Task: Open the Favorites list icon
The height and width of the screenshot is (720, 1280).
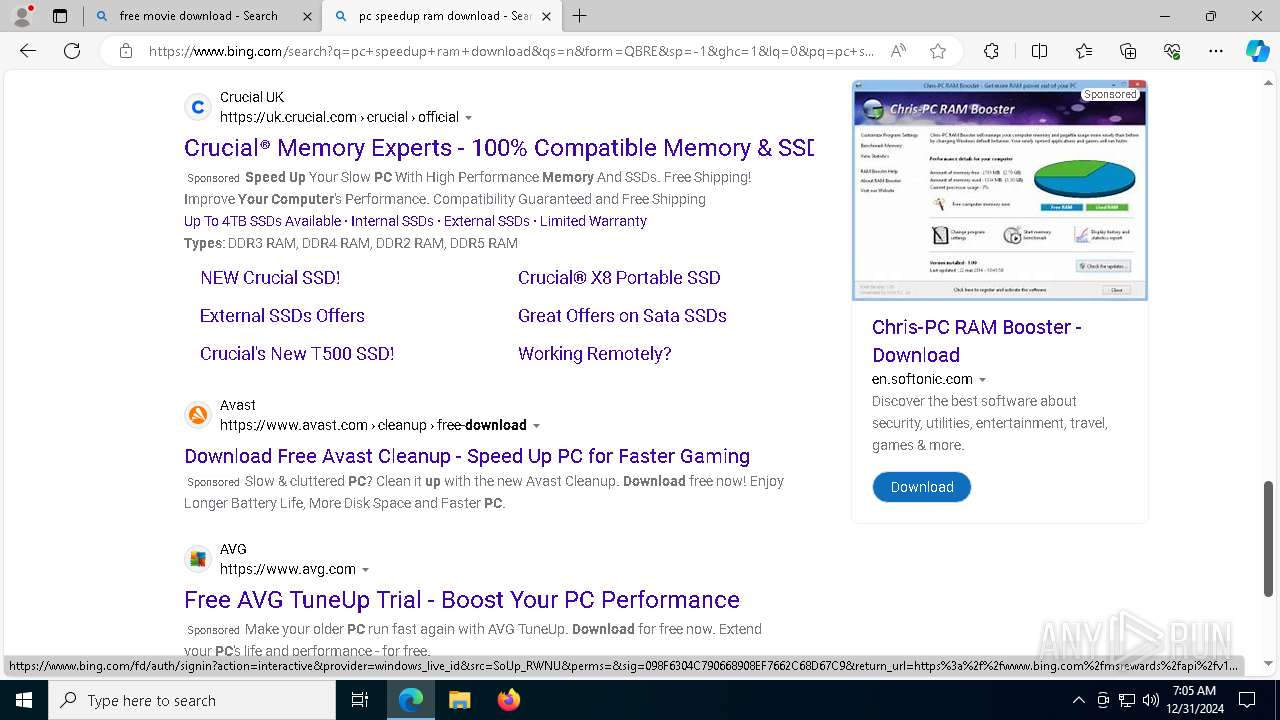Action: pos(1084,51)
